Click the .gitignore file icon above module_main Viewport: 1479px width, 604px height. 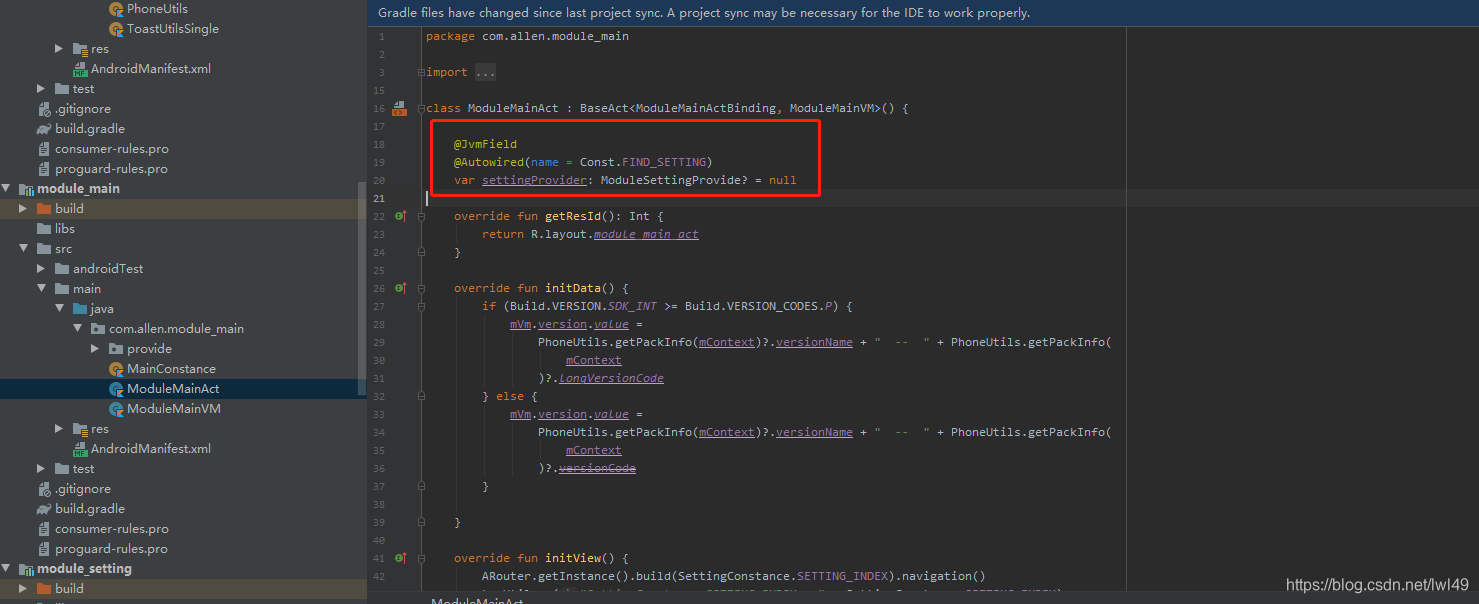pos(44,109)
